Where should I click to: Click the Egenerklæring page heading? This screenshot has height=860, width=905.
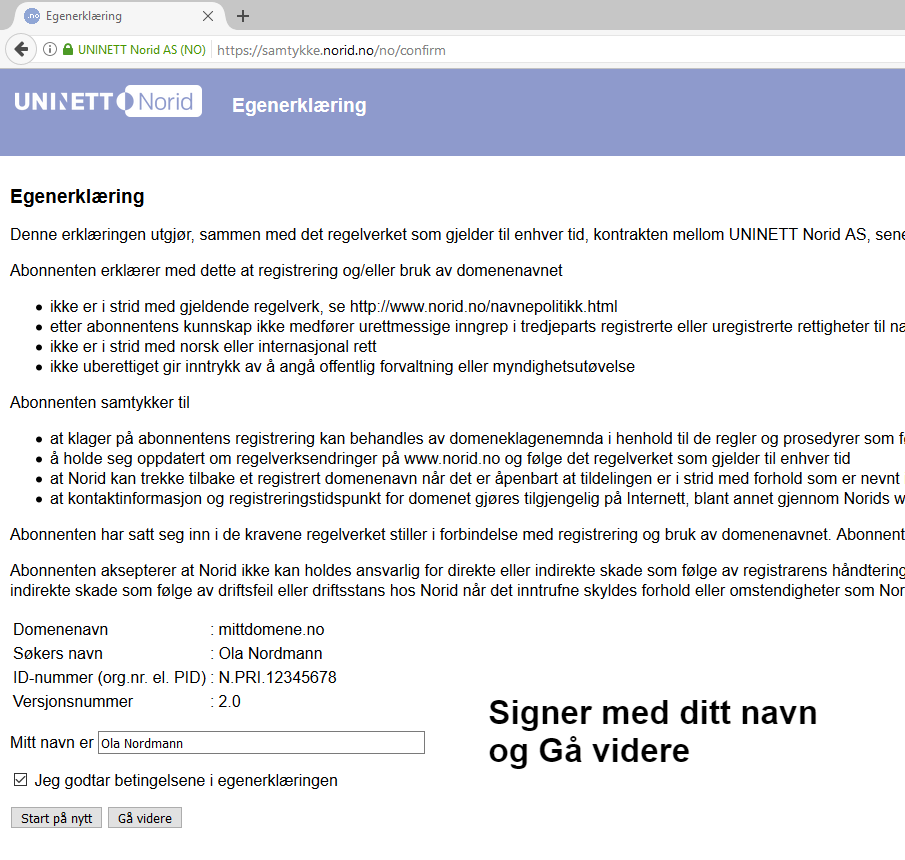pos(77,196)
